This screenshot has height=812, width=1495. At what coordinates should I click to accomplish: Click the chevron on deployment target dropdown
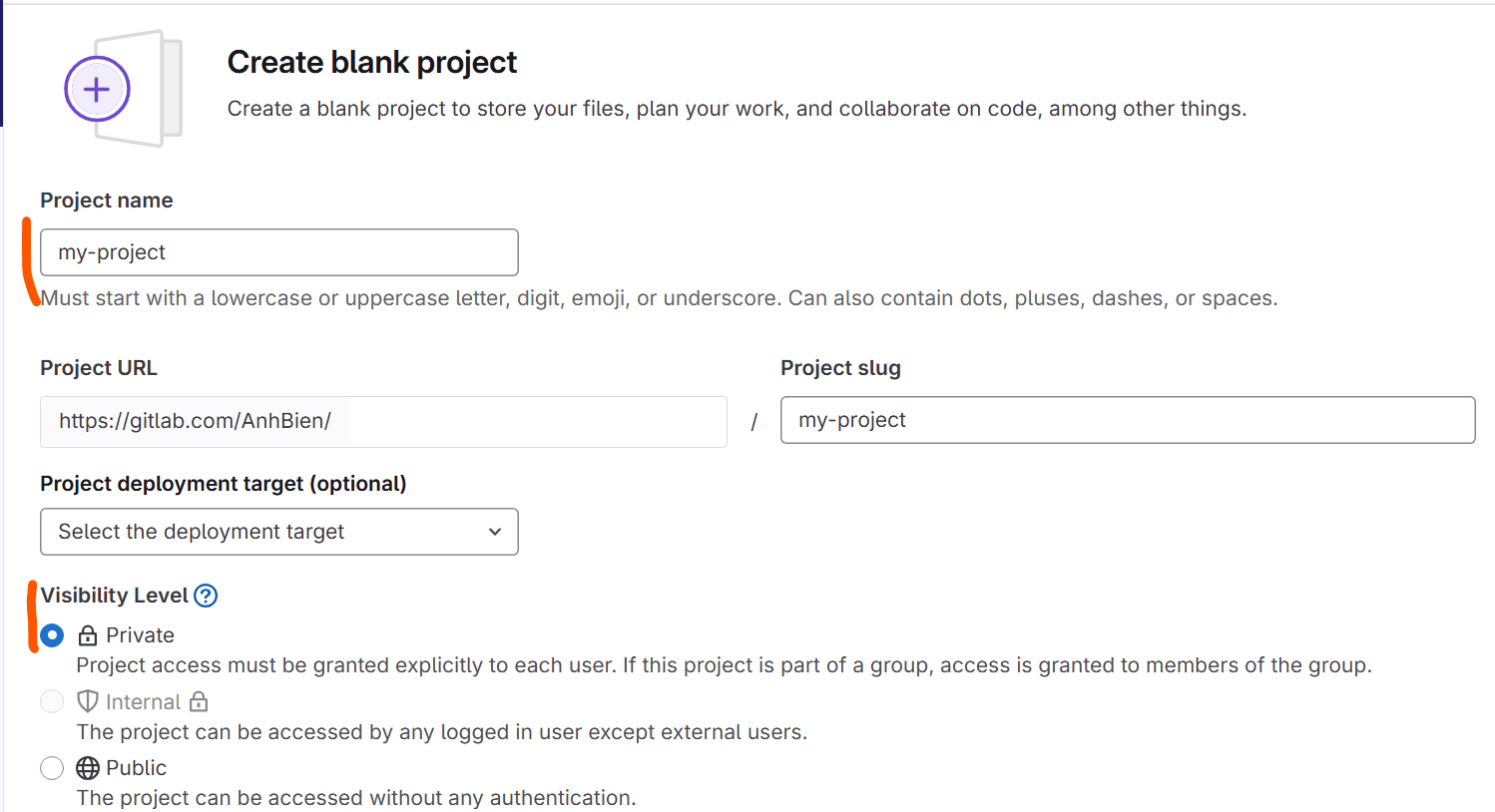(494, 532)
